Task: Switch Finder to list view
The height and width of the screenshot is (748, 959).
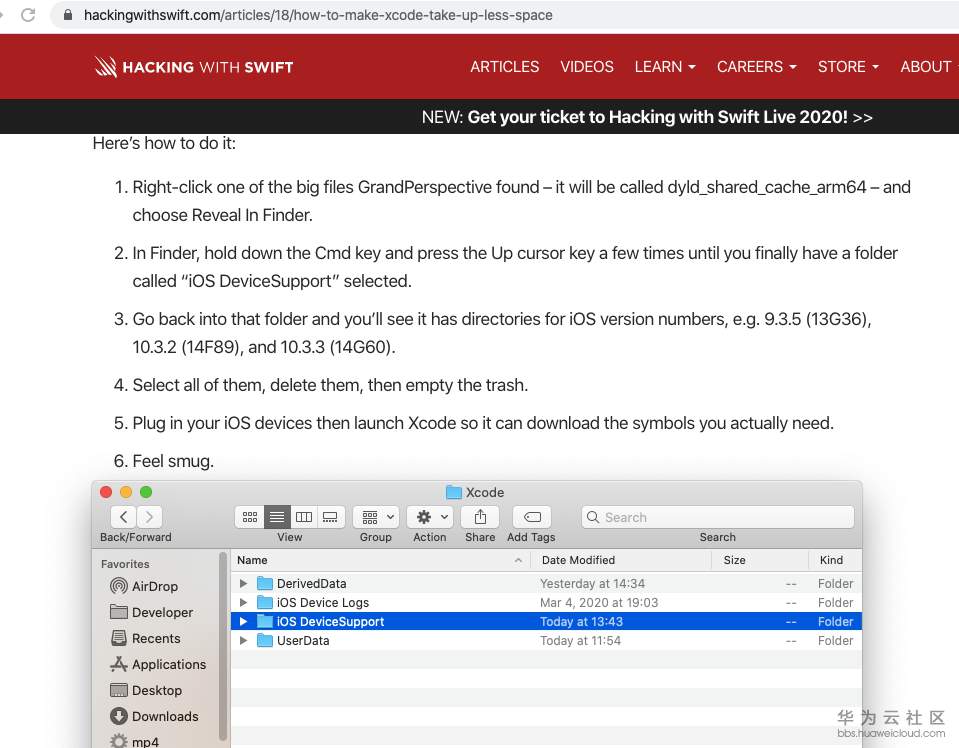Action: pos(276,517)
